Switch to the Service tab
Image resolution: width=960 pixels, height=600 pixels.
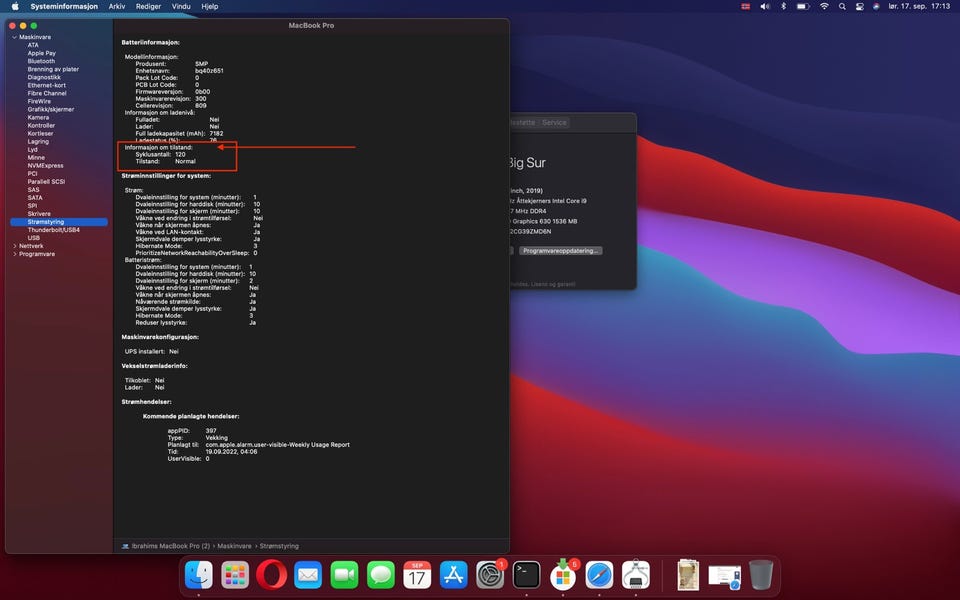(x=554, y=122)
